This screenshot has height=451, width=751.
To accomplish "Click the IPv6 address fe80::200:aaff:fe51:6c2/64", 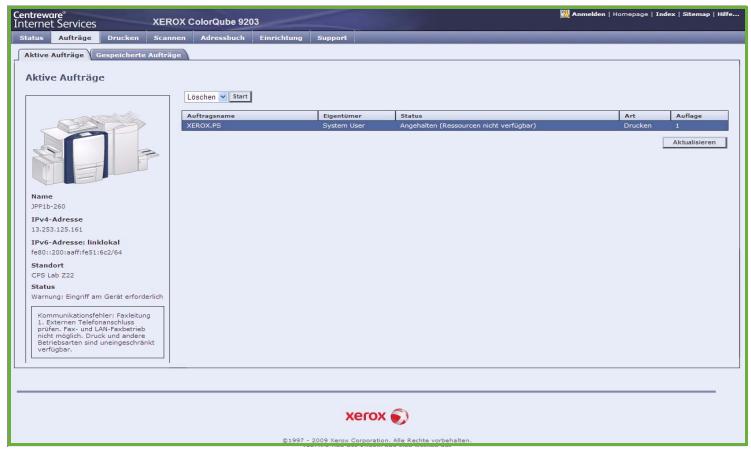I will coord(77,253).
